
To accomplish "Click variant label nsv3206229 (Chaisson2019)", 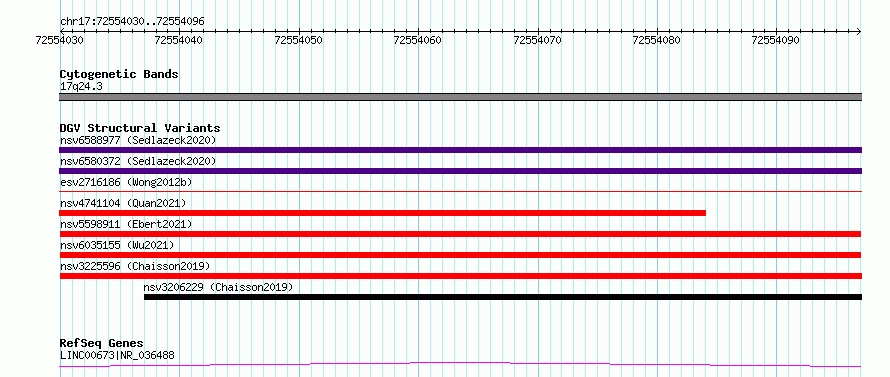I will [x=219, y=287].
